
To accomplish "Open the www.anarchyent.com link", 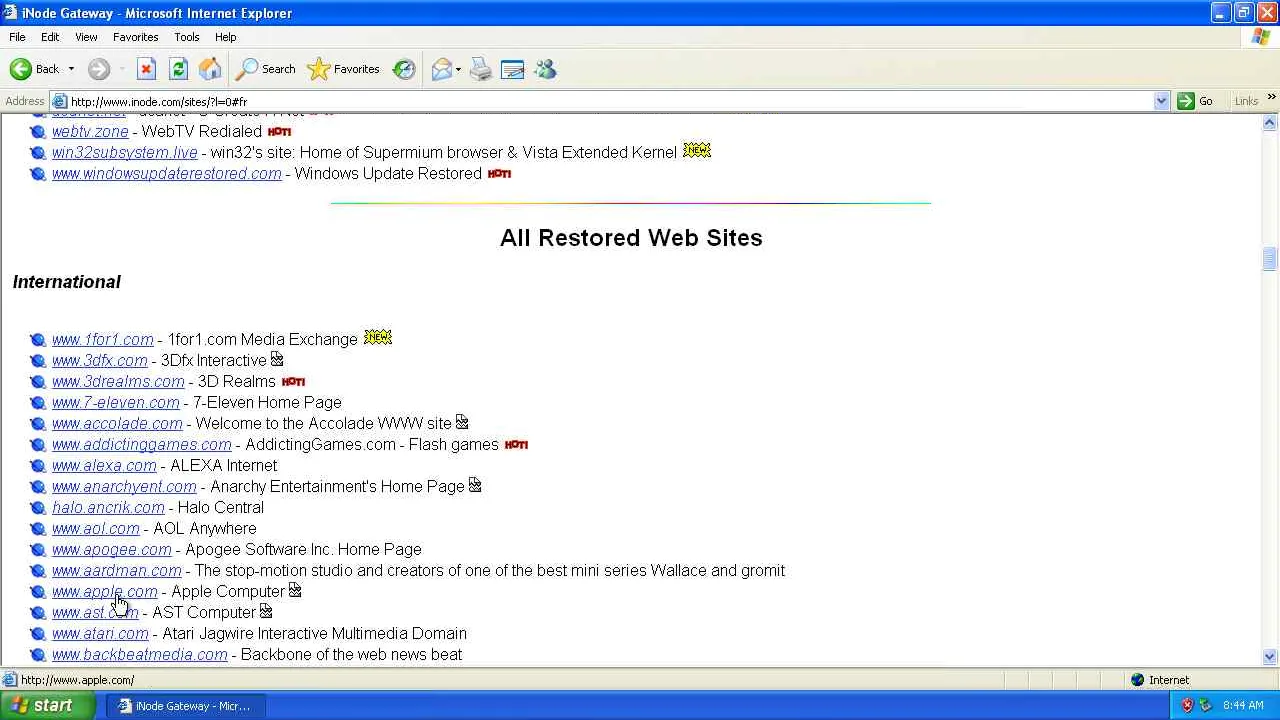I will point(124,486).
